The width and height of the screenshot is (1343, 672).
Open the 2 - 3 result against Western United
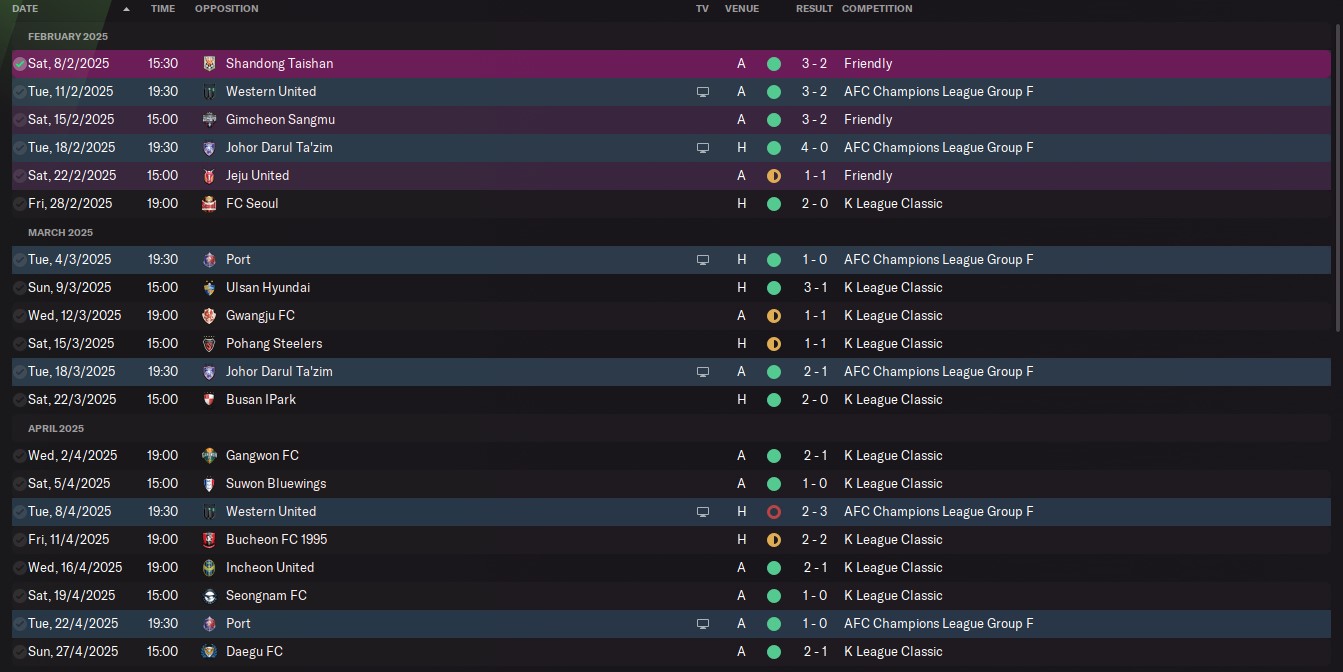pos(814,511)
